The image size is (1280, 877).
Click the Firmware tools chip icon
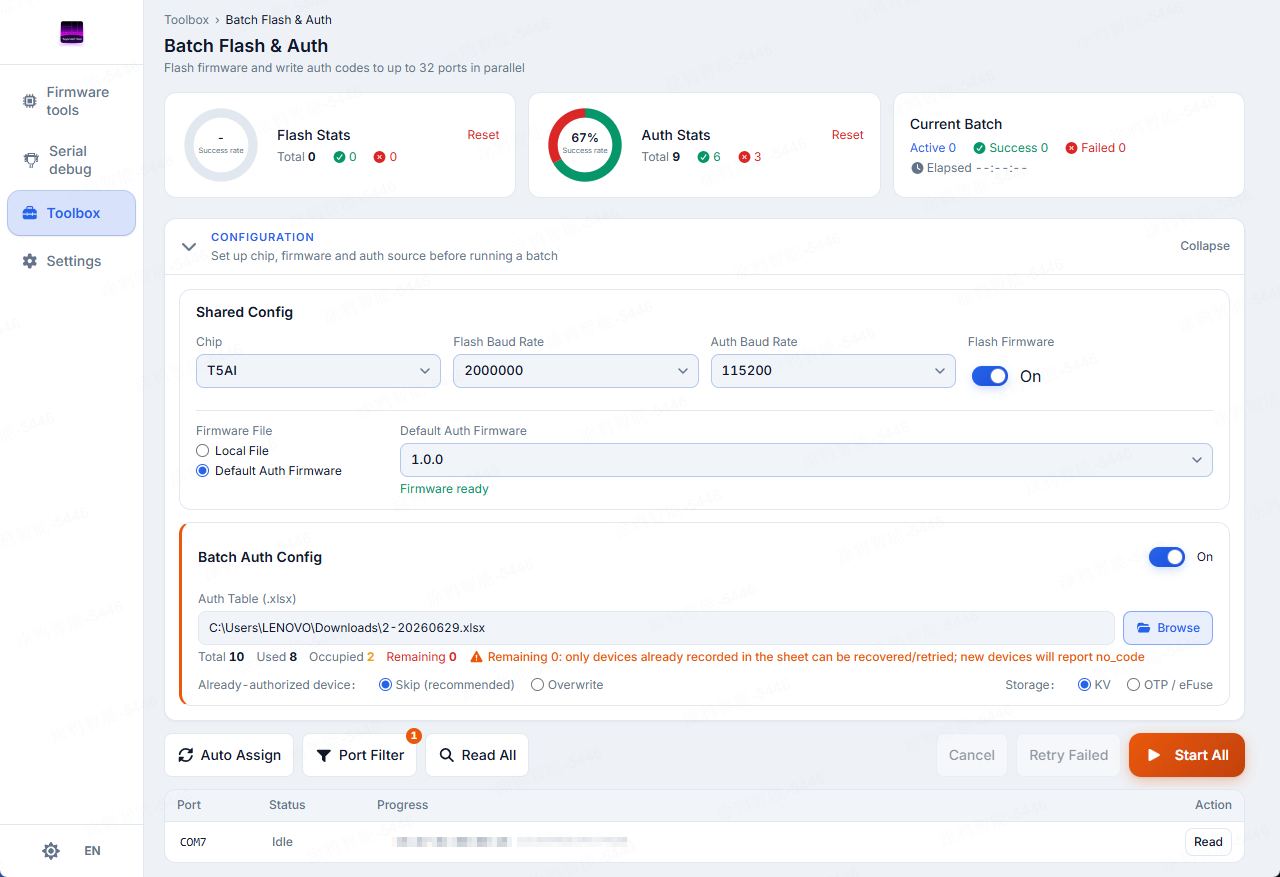click(30, 101)
